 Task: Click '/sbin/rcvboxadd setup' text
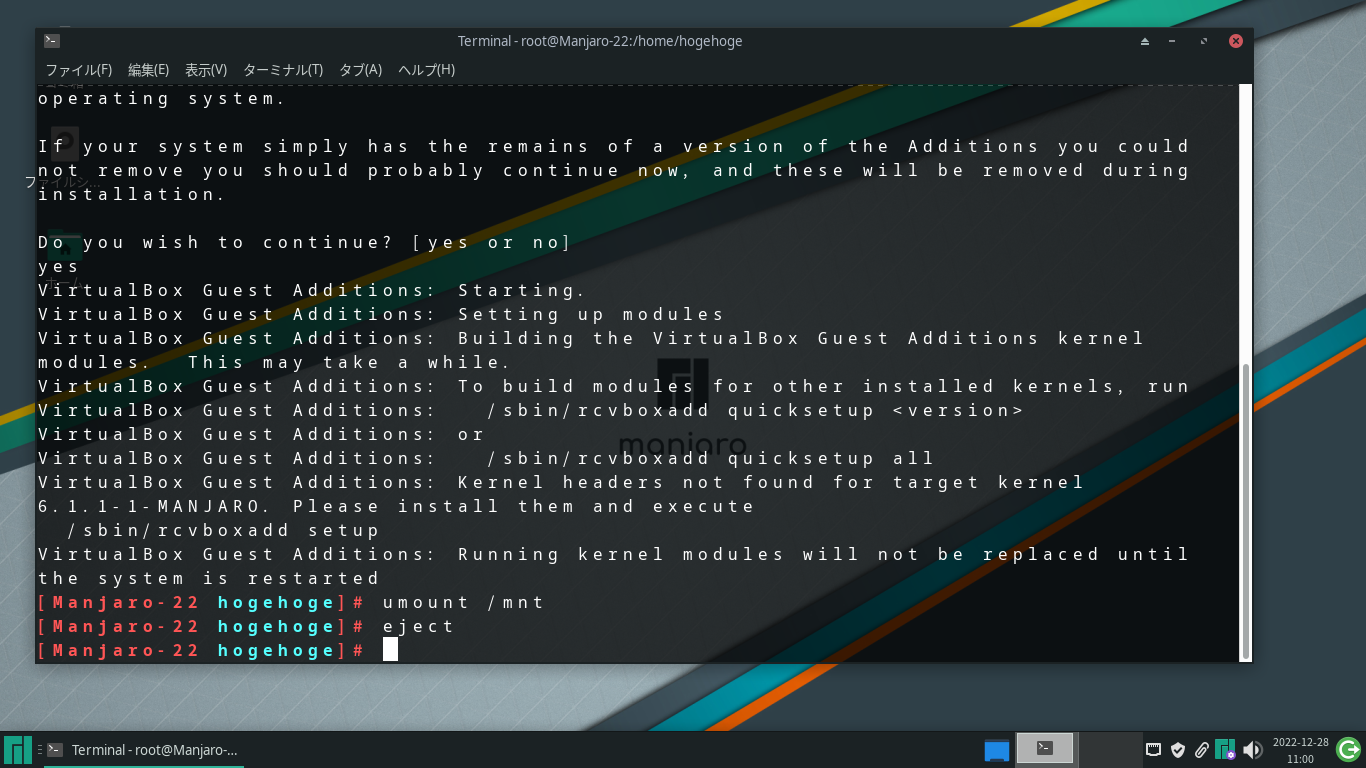(224, 530)
